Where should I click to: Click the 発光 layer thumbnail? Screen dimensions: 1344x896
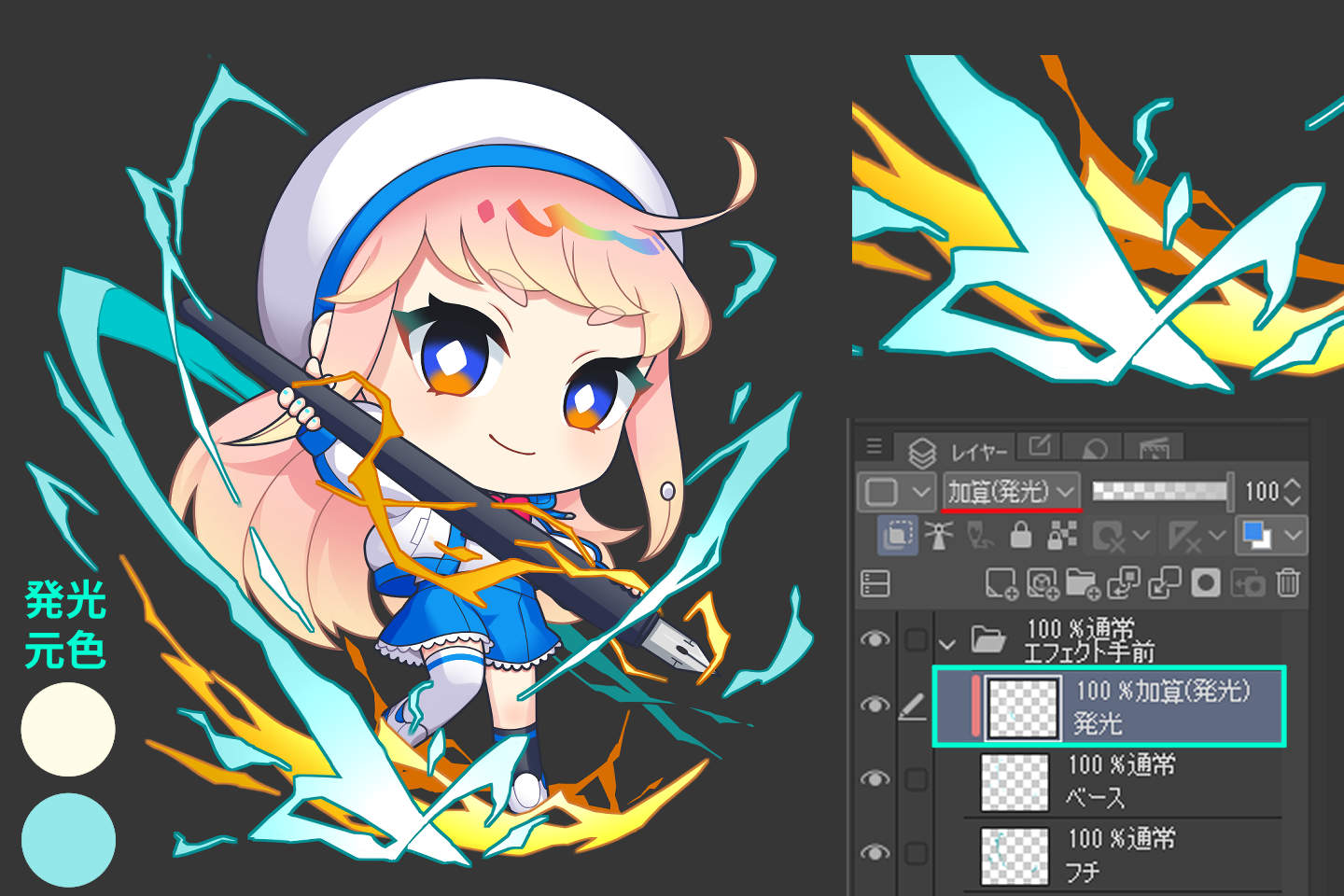[x=1023, y=707]
